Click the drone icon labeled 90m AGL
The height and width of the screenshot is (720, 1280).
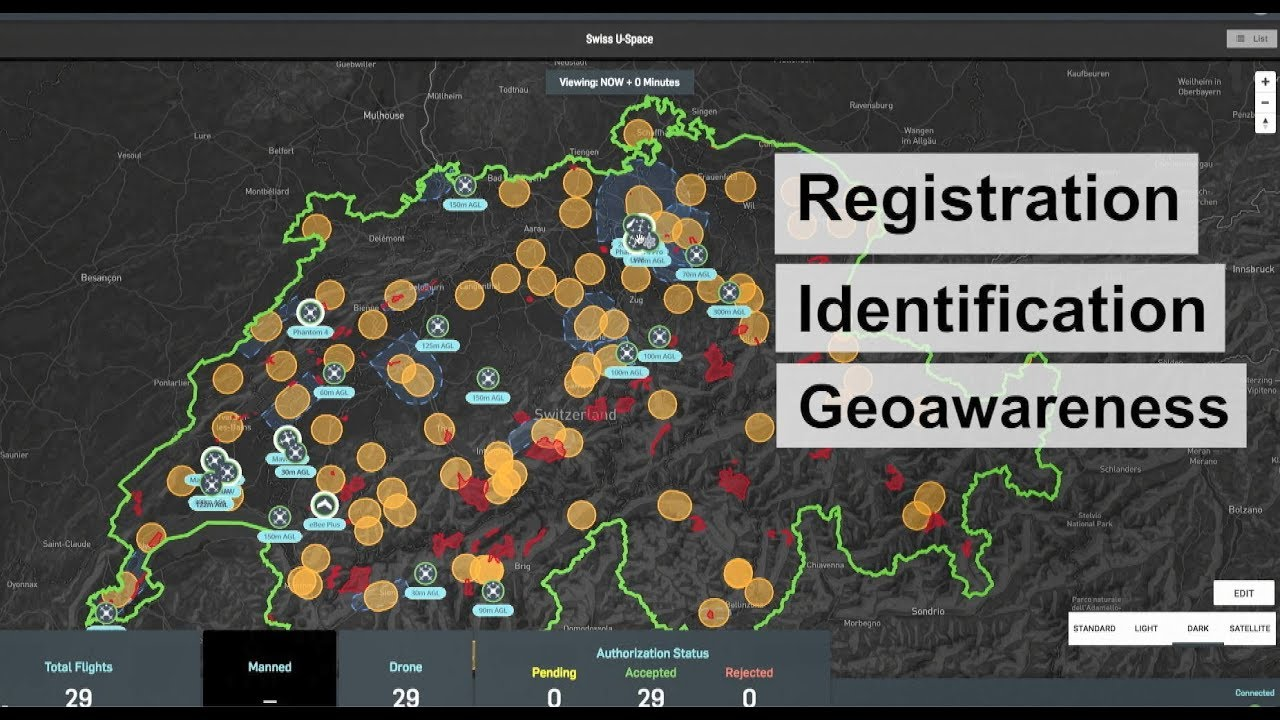[x=492, y=591]
